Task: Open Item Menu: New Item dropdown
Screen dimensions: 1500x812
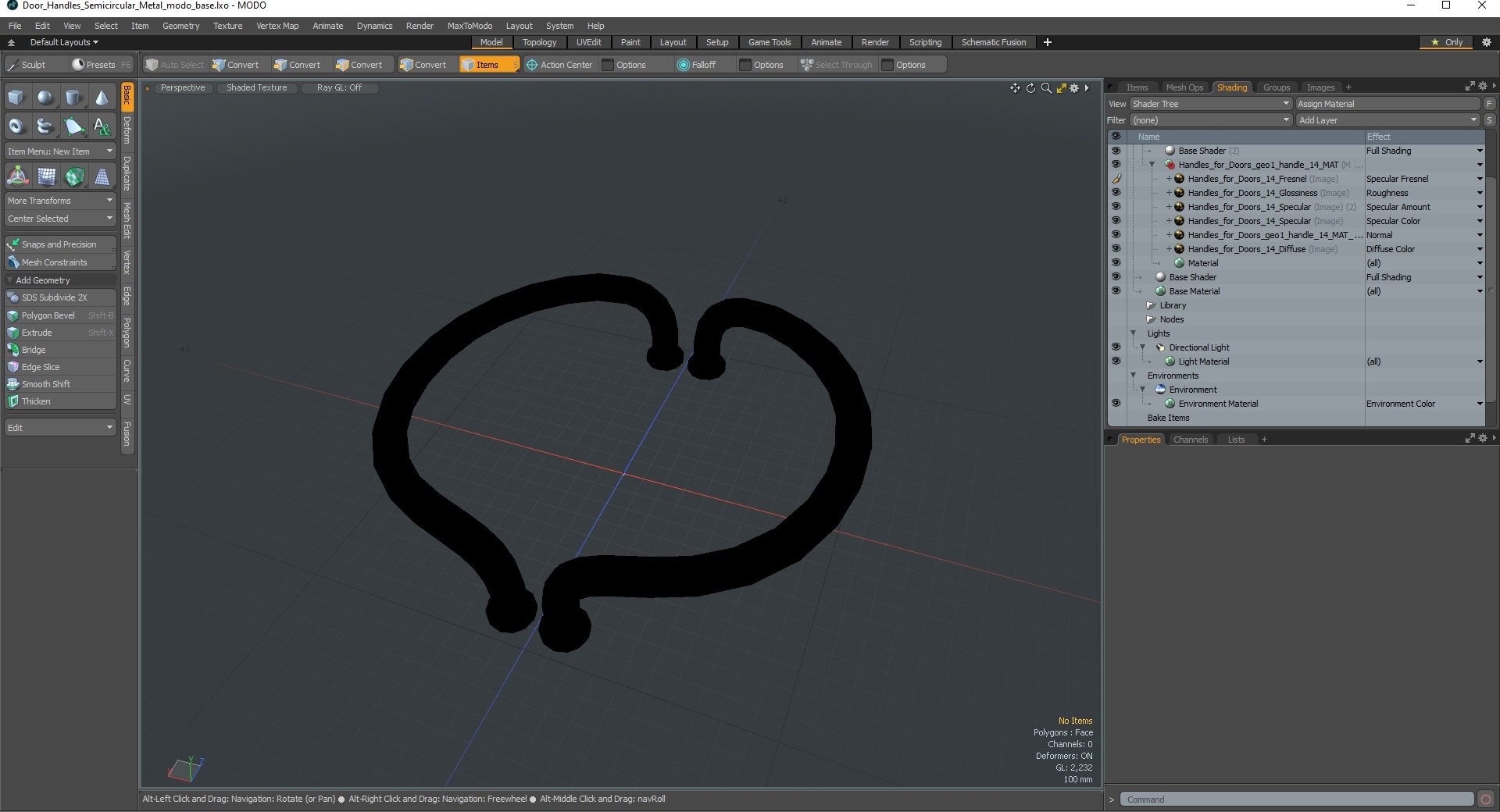Action: (60, 151)
